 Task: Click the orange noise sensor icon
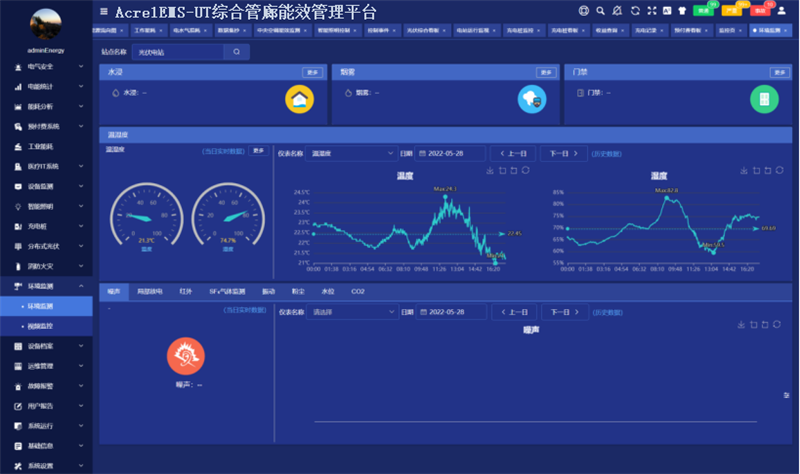pos(185,354)
